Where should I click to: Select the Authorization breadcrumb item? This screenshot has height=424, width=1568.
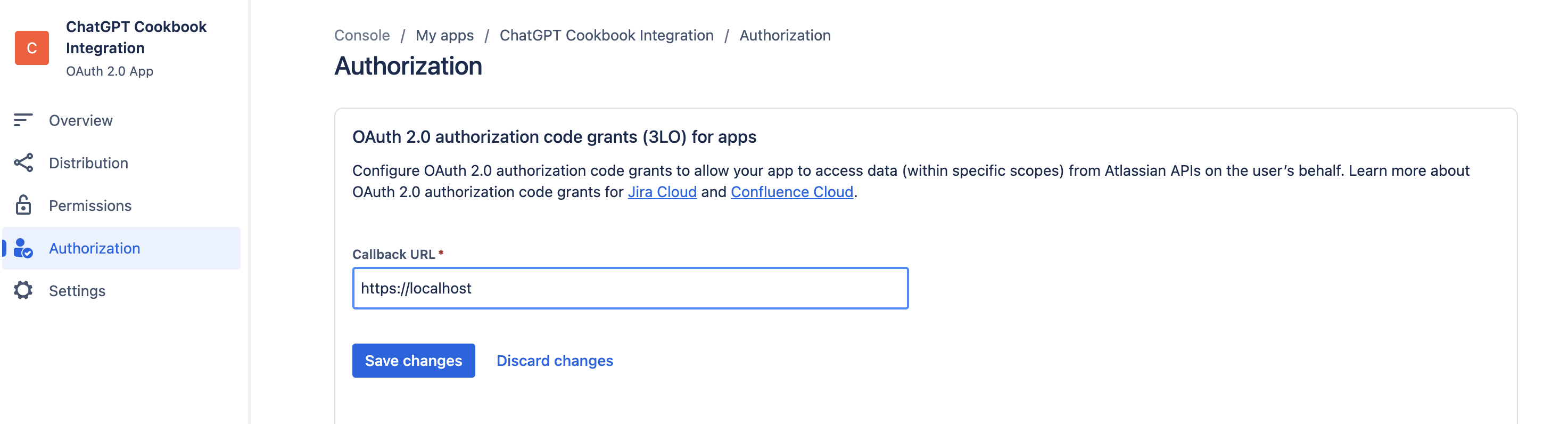pyautogui.click(x=785, y=35)
